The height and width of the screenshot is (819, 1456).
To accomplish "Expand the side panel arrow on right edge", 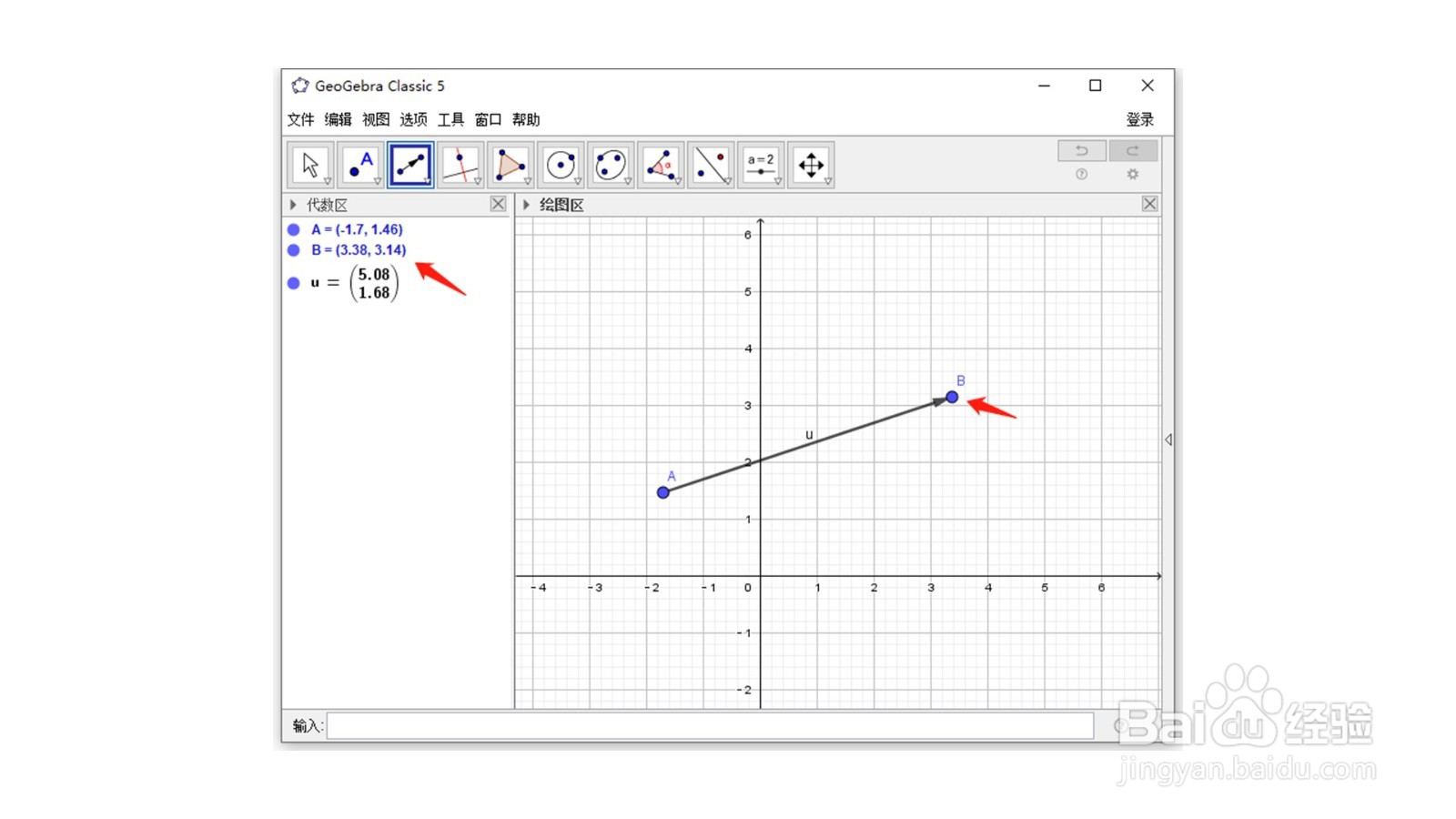I will (1168, 440).
